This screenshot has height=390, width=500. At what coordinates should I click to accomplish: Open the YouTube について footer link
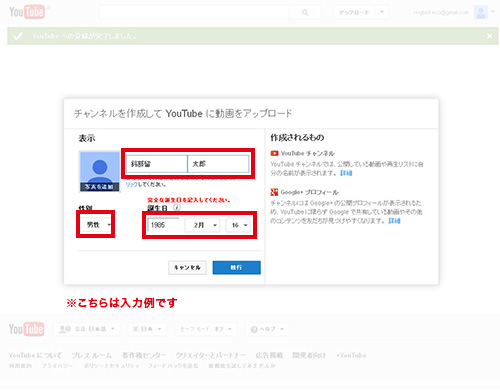click(35, 355)
